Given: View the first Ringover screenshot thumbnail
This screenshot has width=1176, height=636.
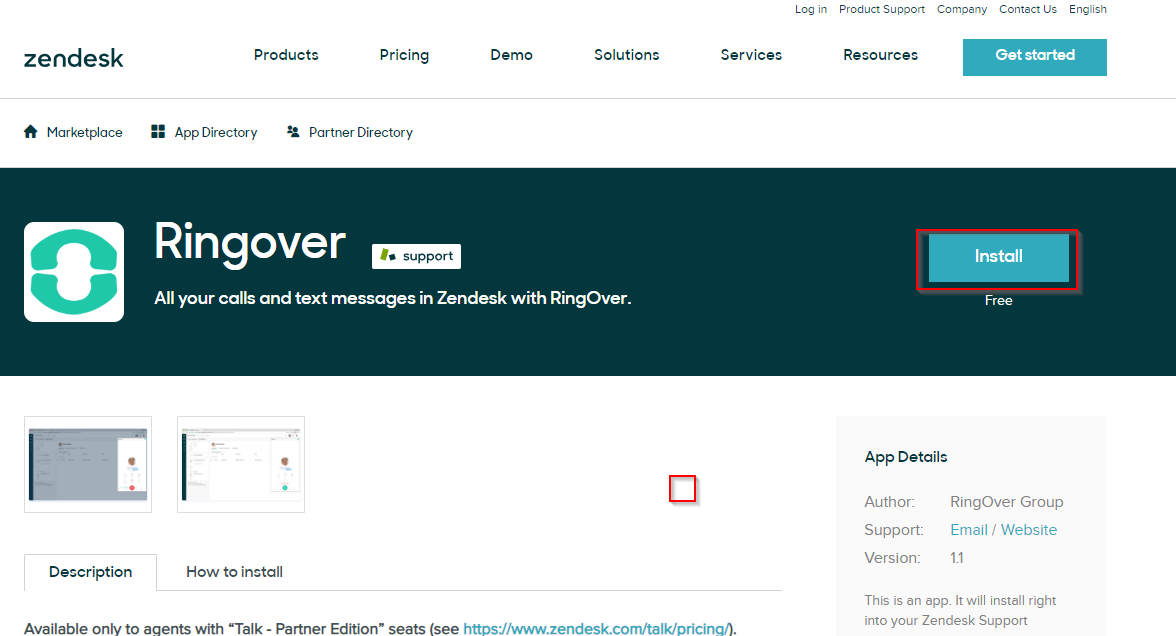Looking at the screenshot, I should click(88, 464).
